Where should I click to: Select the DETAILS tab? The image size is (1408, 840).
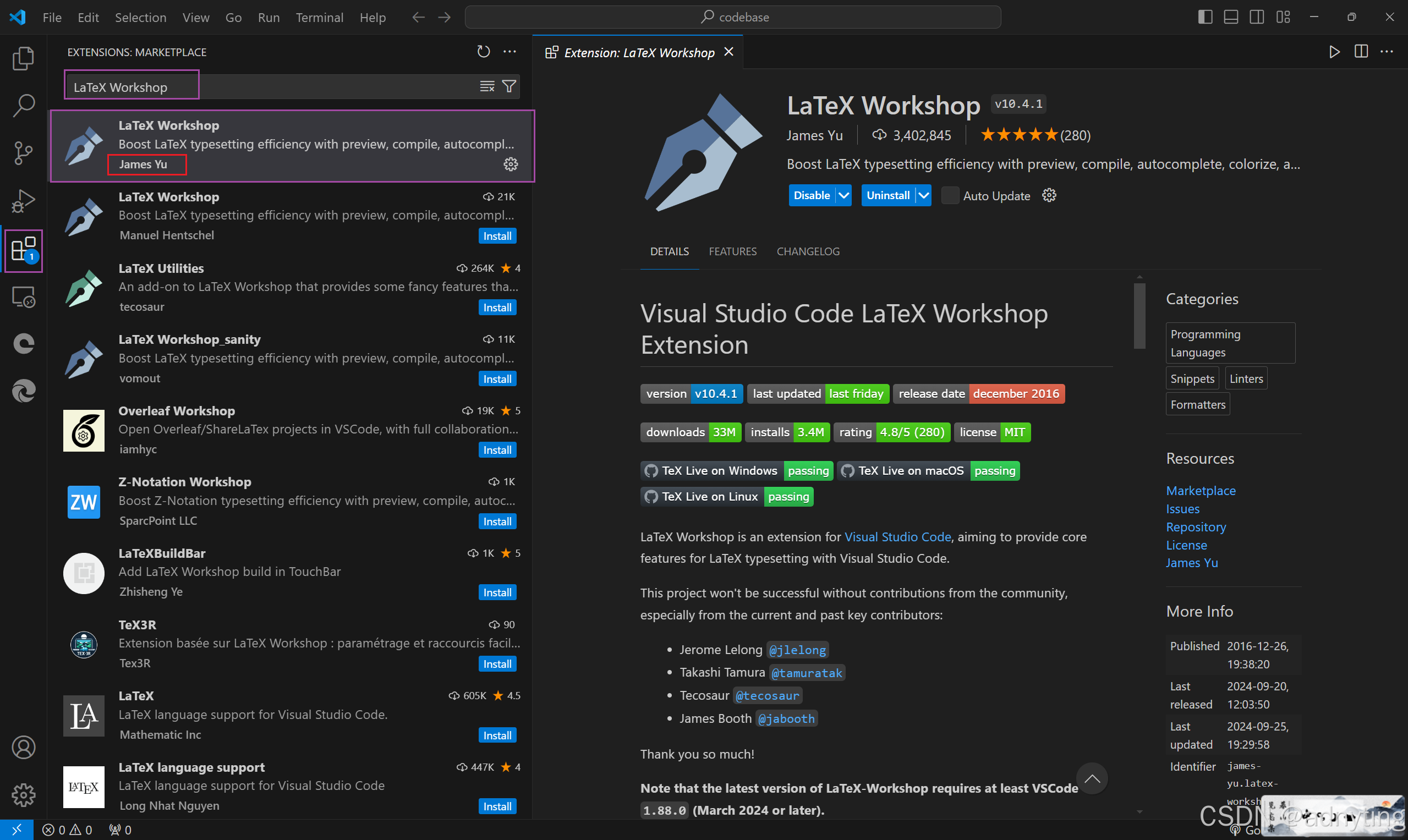coord(669,251)
